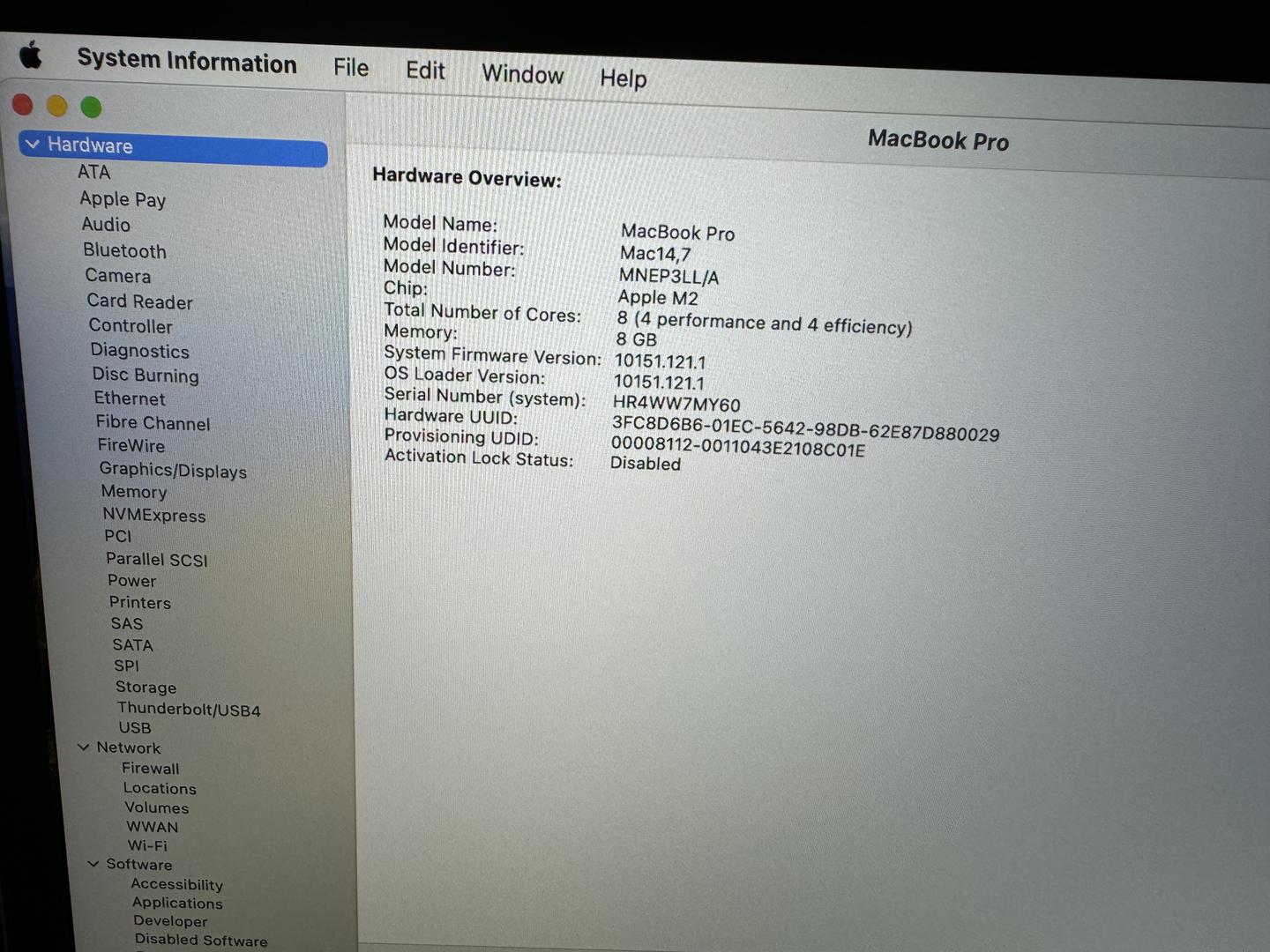Select WWAN under Network
The image size is (1270, 952).
[152, 828]
